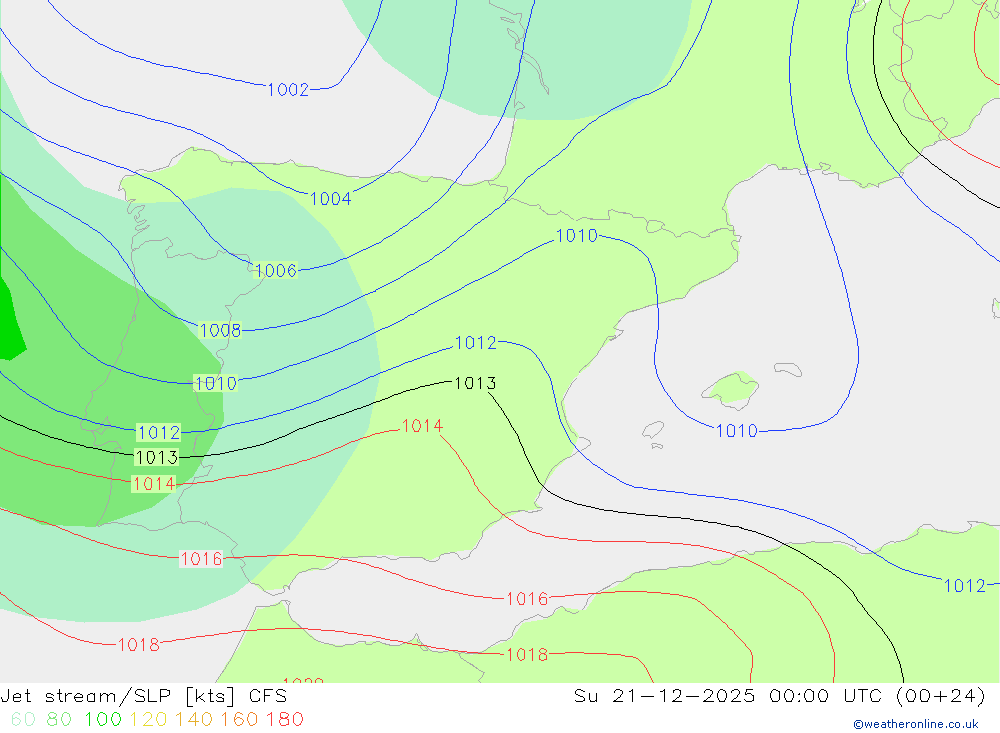The width and height of the screenshot is (1000, 733).
Task: Click the 'Su 21-12-2025 00:00 UTC (00+24)' timestamp
Action: tap(779, 696)
